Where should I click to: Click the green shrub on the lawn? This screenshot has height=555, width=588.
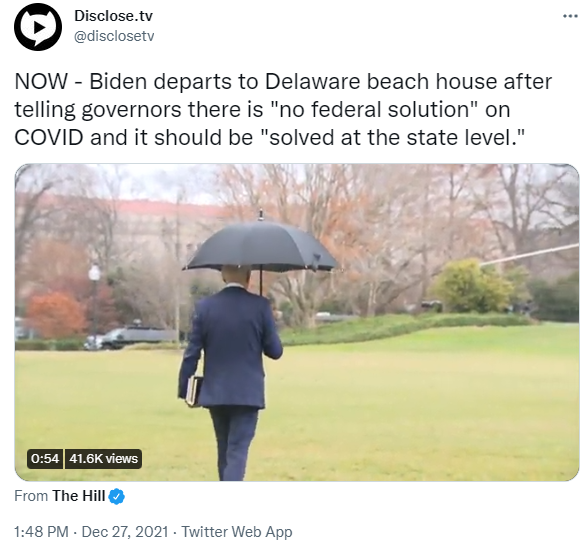point(473,287)
